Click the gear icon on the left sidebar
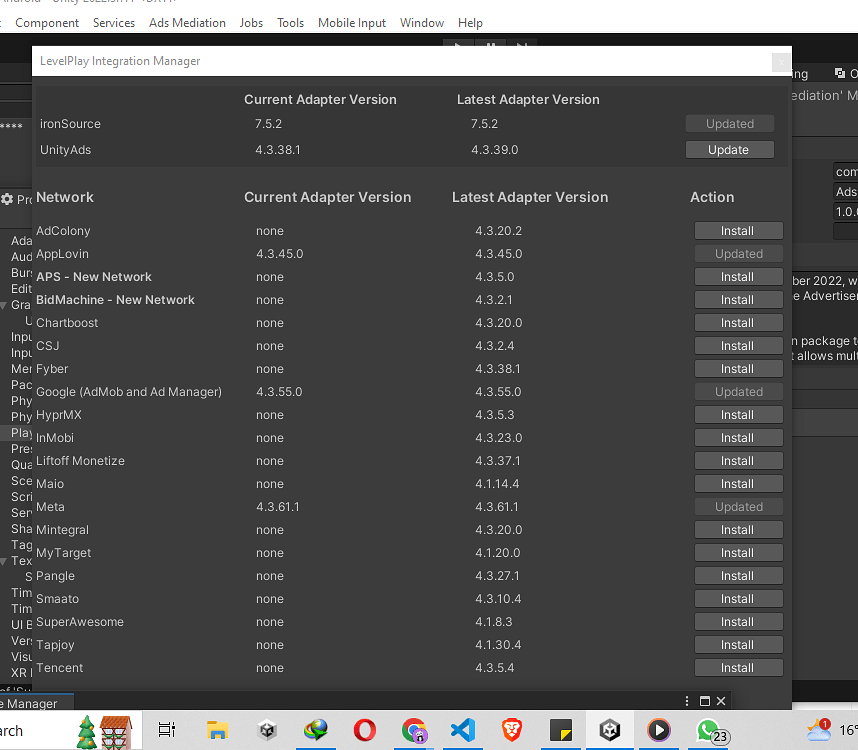Viewport: 858px width, 750px height. pos(8,196)
